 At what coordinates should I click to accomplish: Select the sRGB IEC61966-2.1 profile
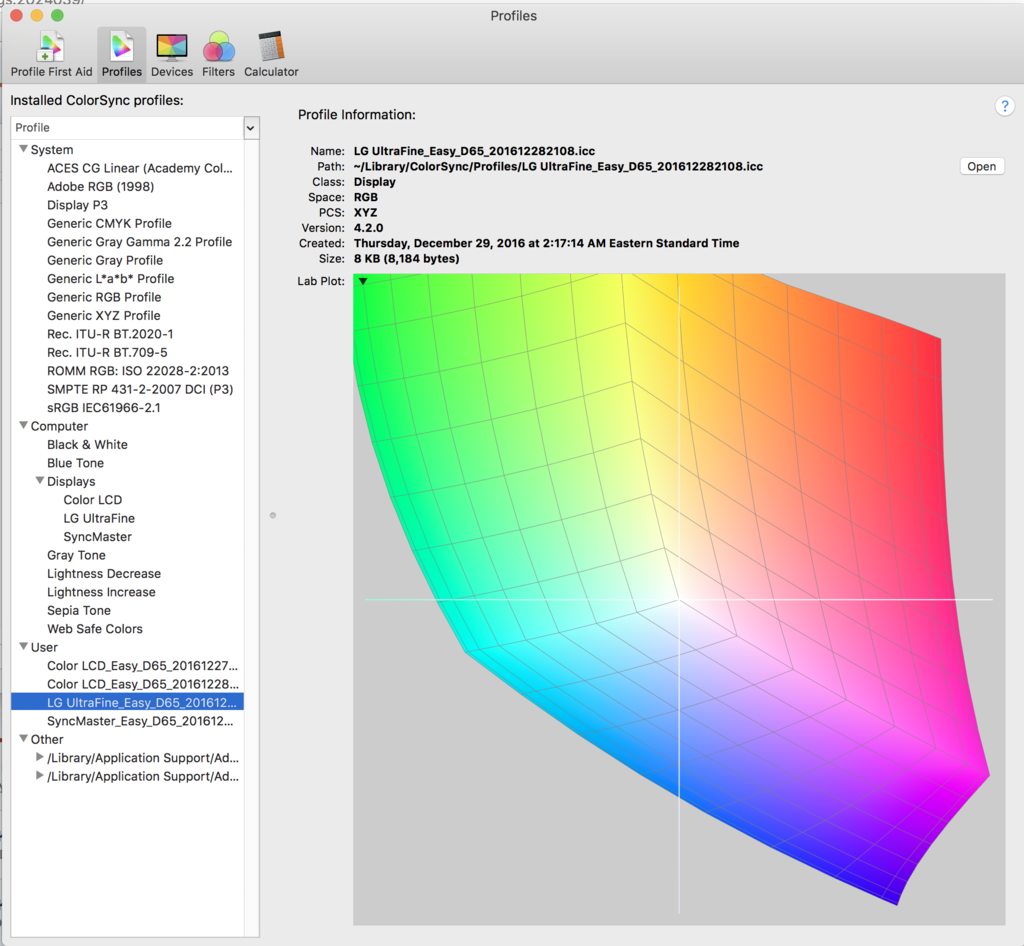click(x=104, y=408)
